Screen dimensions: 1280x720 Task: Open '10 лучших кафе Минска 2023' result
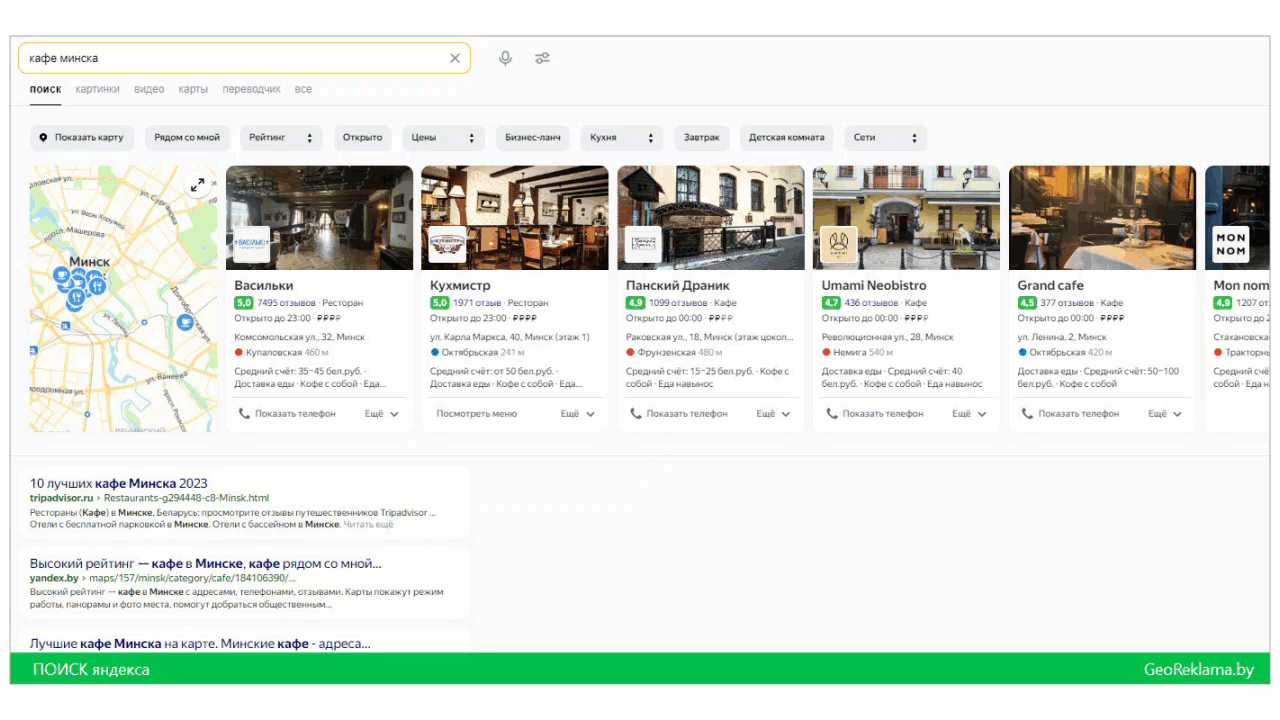119,484
